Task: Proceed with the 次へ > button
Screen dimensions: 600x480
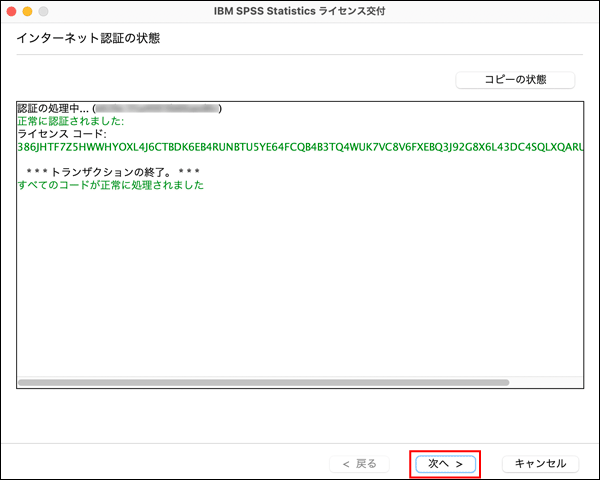Action: pyautogui.click(x=445, y=464)
